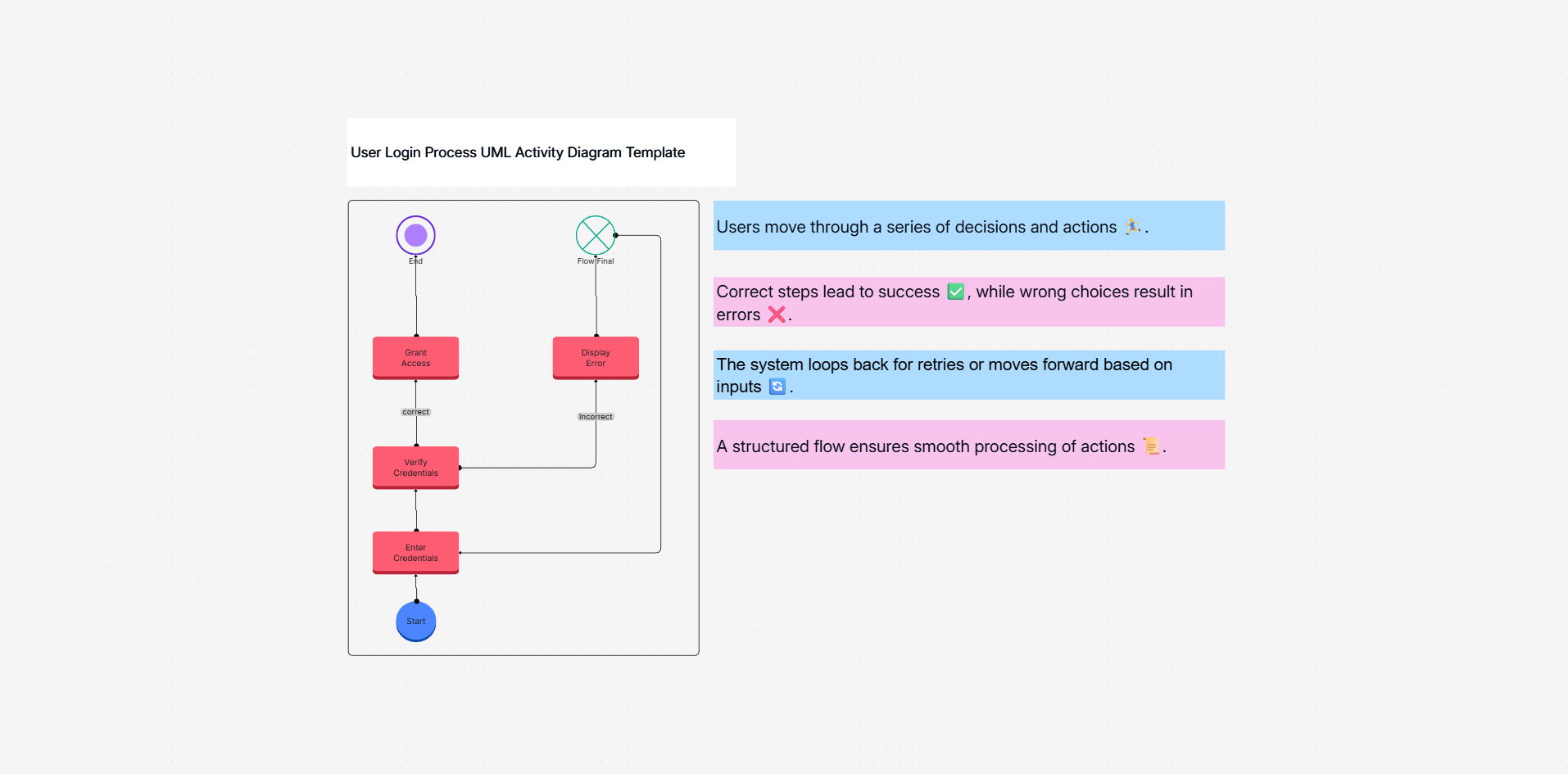Click the red cross emoji

click(777, 315)
